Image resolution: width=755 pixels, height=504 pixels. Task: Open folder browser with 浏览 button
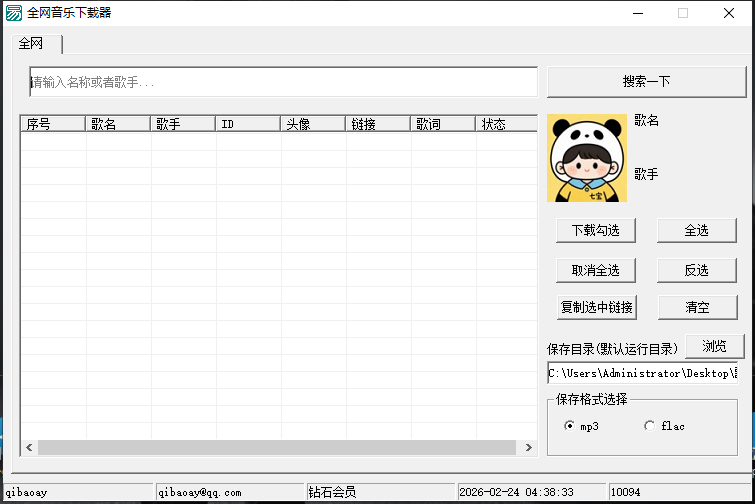pyautogui.click(x=715, y=347)
